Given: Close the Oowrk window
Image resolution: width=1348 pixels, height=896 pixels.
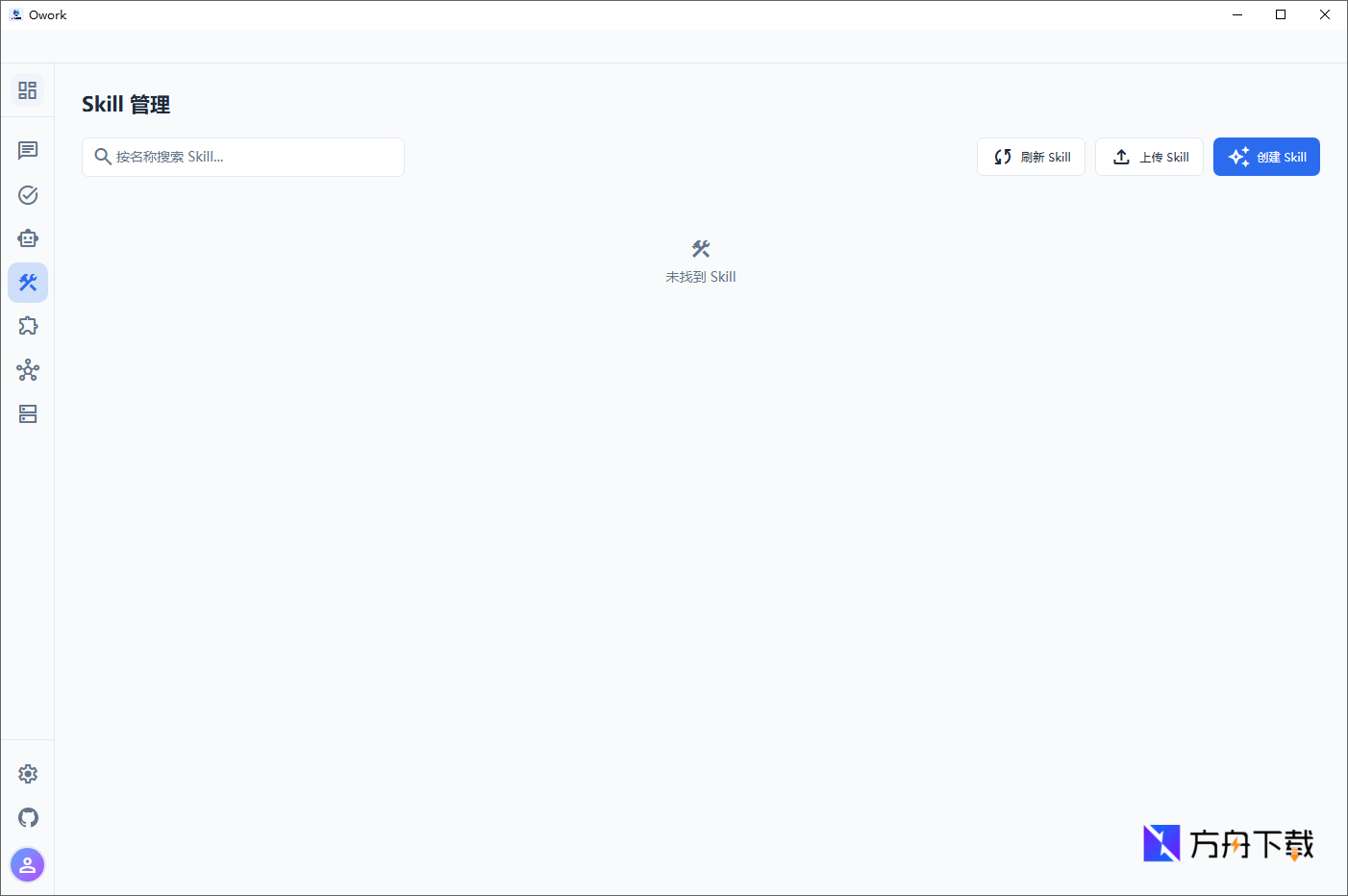Looking at the screenshot, I should coord(1325,14).
